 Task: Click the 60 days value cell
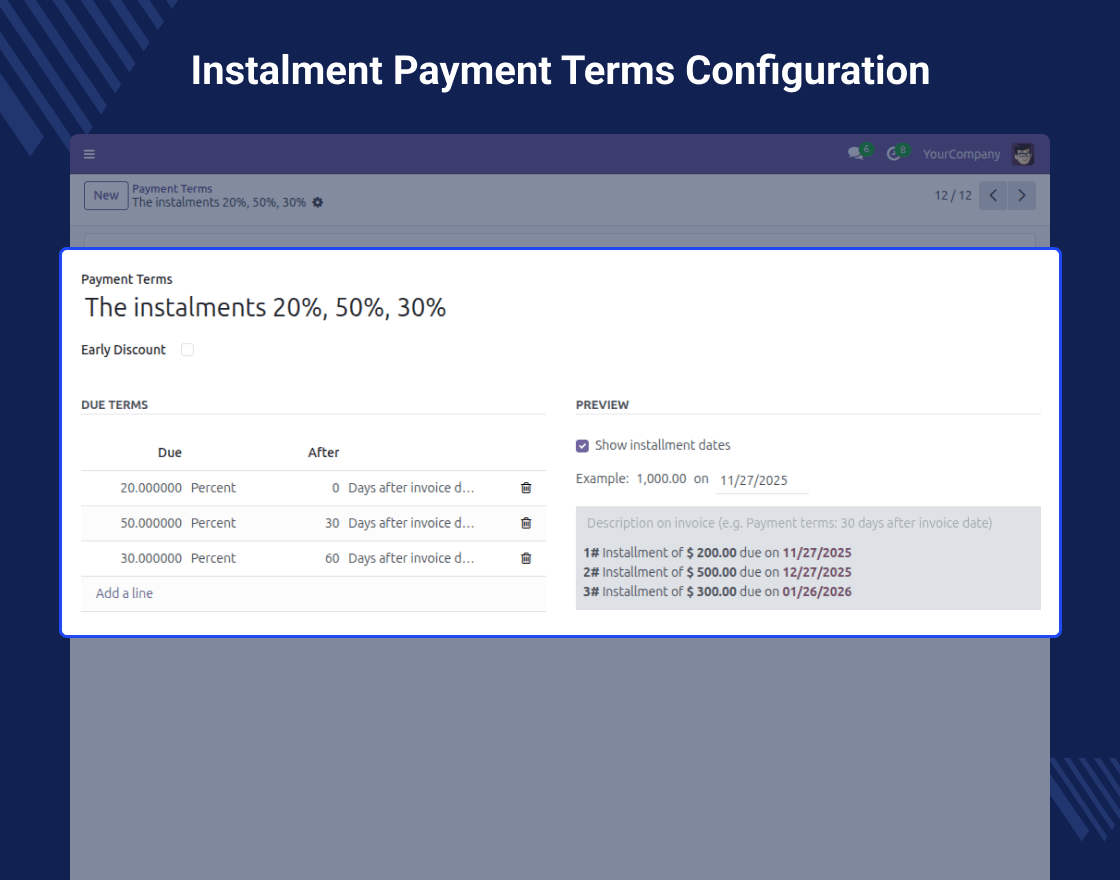tap(332, 558)
